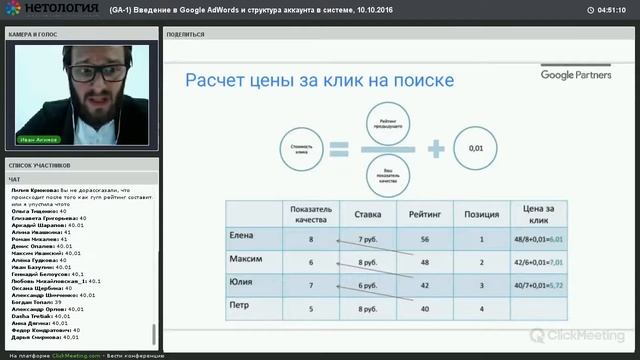Click the 7 руб. bid cell
Image resolution: width=640 pixels, height=360 pixels.
pos(368,239)
